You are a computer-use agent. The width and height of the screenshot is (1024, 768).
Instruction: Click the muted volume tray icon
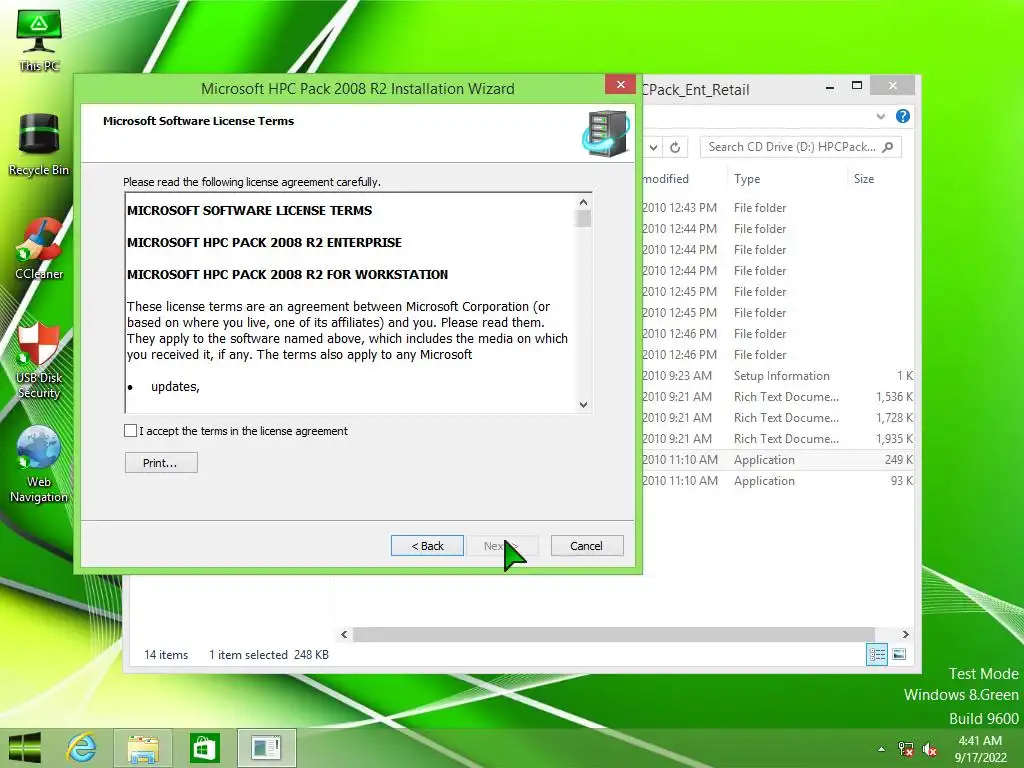929,749
